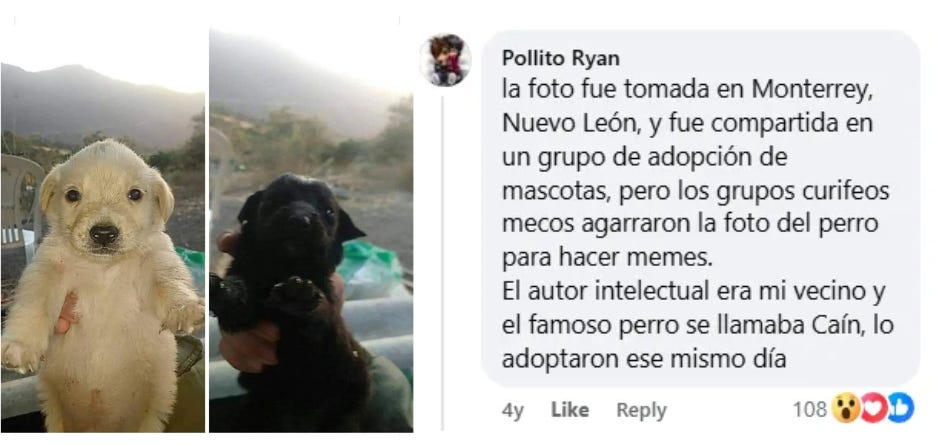Collapse thread via vertical line below avatar
This screenshot has width=935, height=445.
(443, 262)
